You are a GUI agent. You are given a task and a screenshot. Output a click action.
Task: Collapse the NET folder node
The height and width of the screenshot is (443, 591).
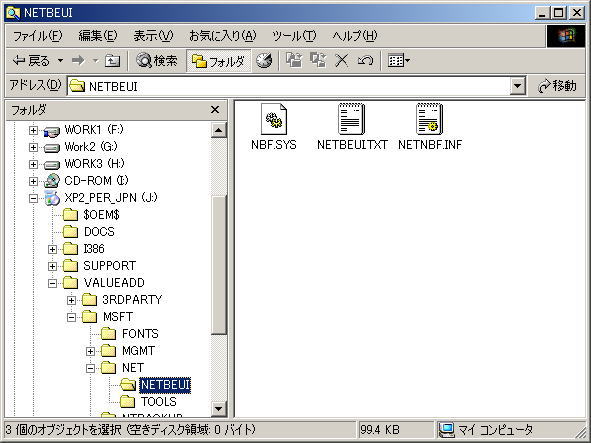coord(90,368)
